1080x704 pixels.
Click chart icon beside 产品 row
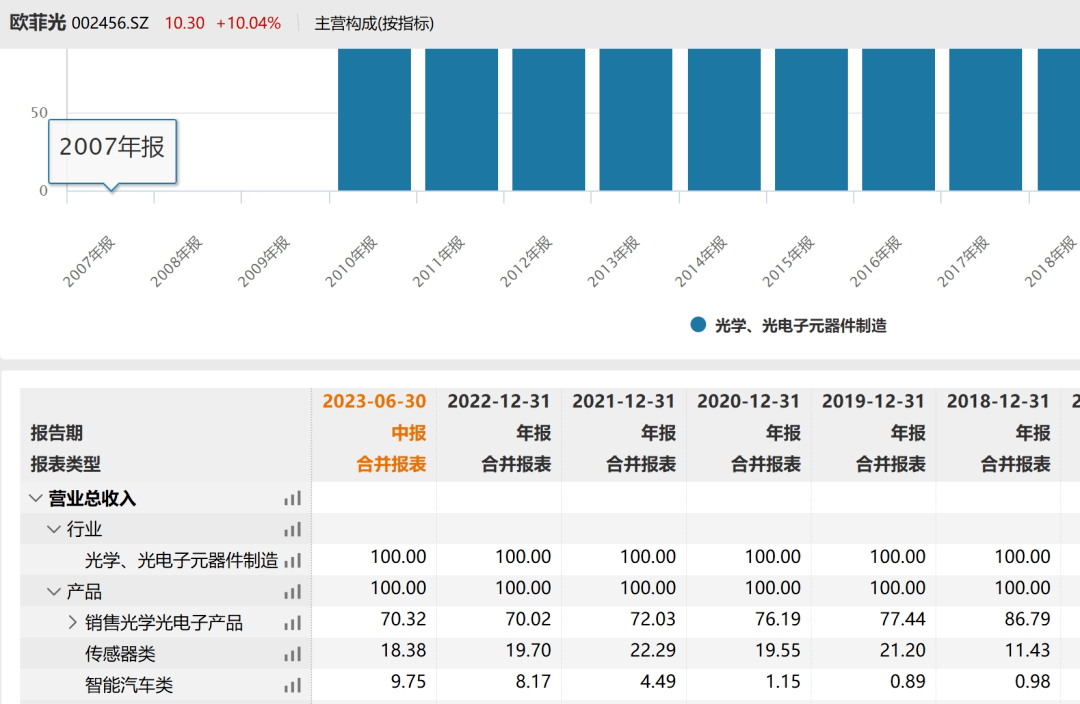coord(292,591)
